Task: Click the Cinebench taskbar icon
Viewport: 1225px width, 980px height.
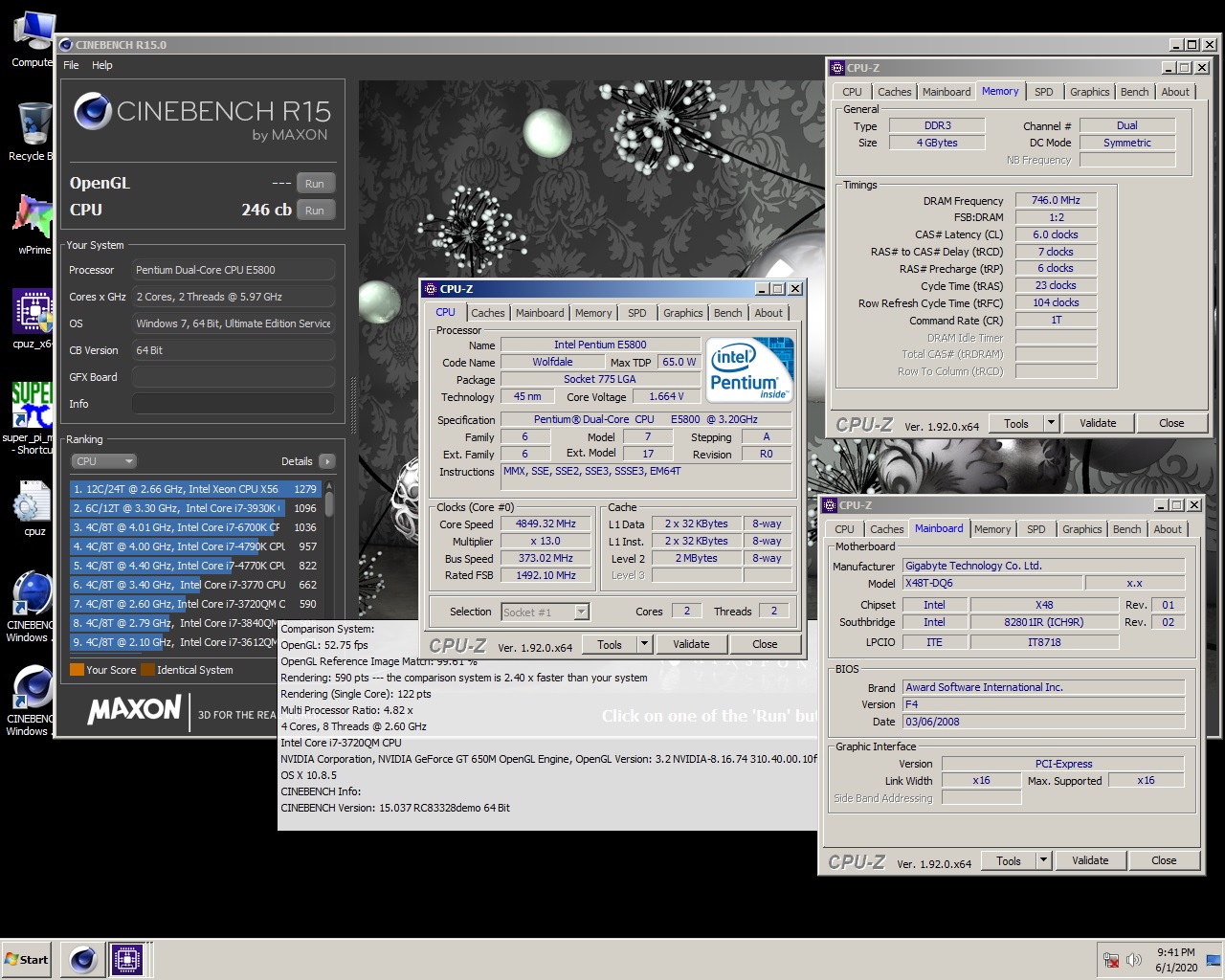Action: [83, 959]
